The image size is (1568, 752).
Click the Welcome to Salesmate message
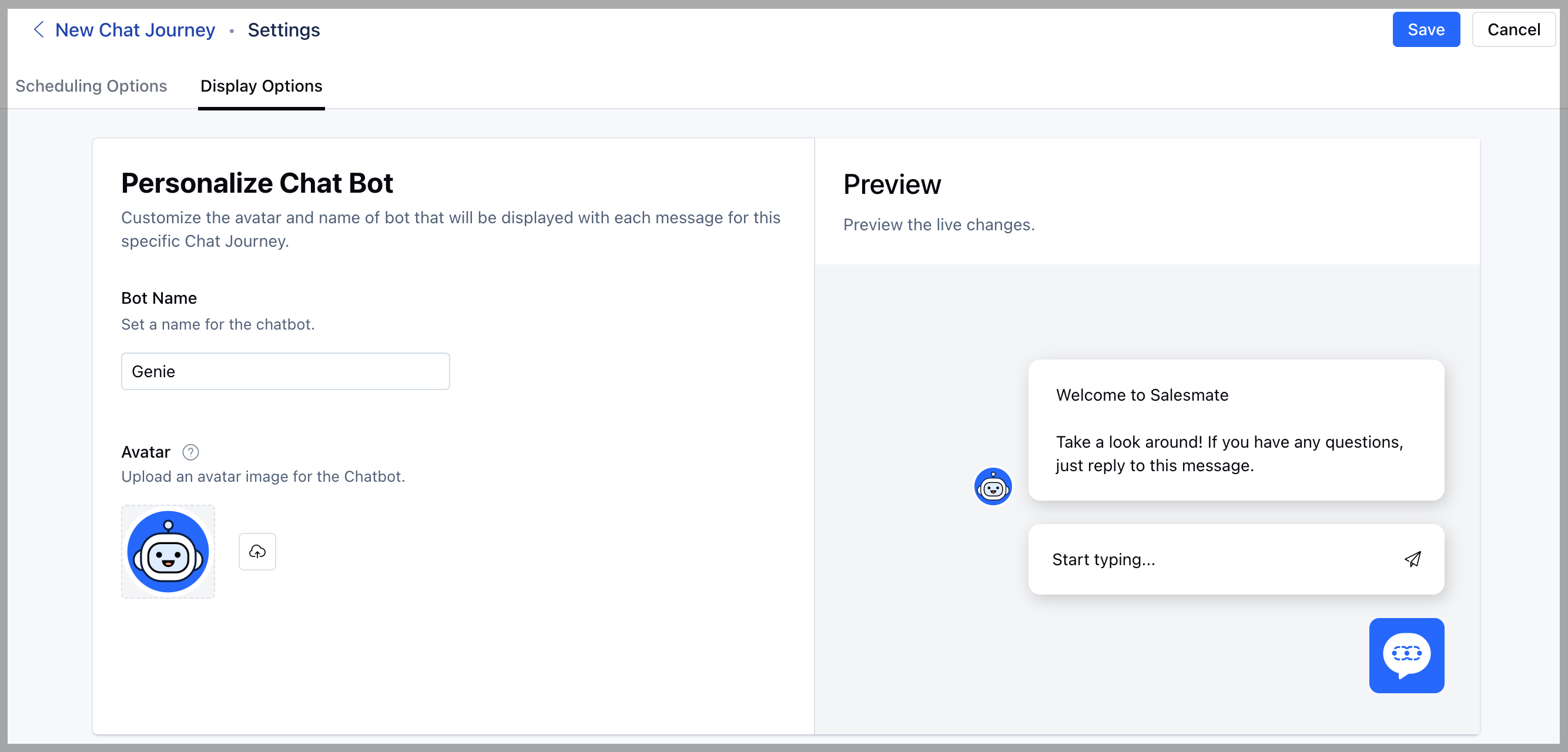(1142, 395)
